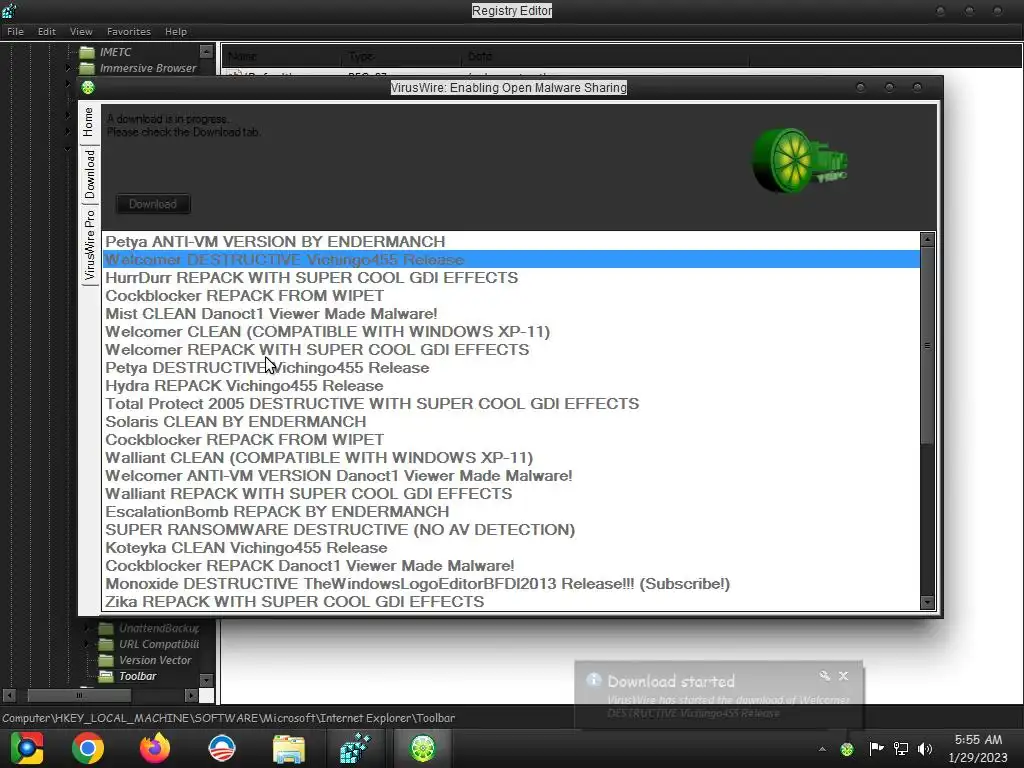Click the Type column header
The height and width of the screenshot is (768, 1024).
[x=401, y=56]
